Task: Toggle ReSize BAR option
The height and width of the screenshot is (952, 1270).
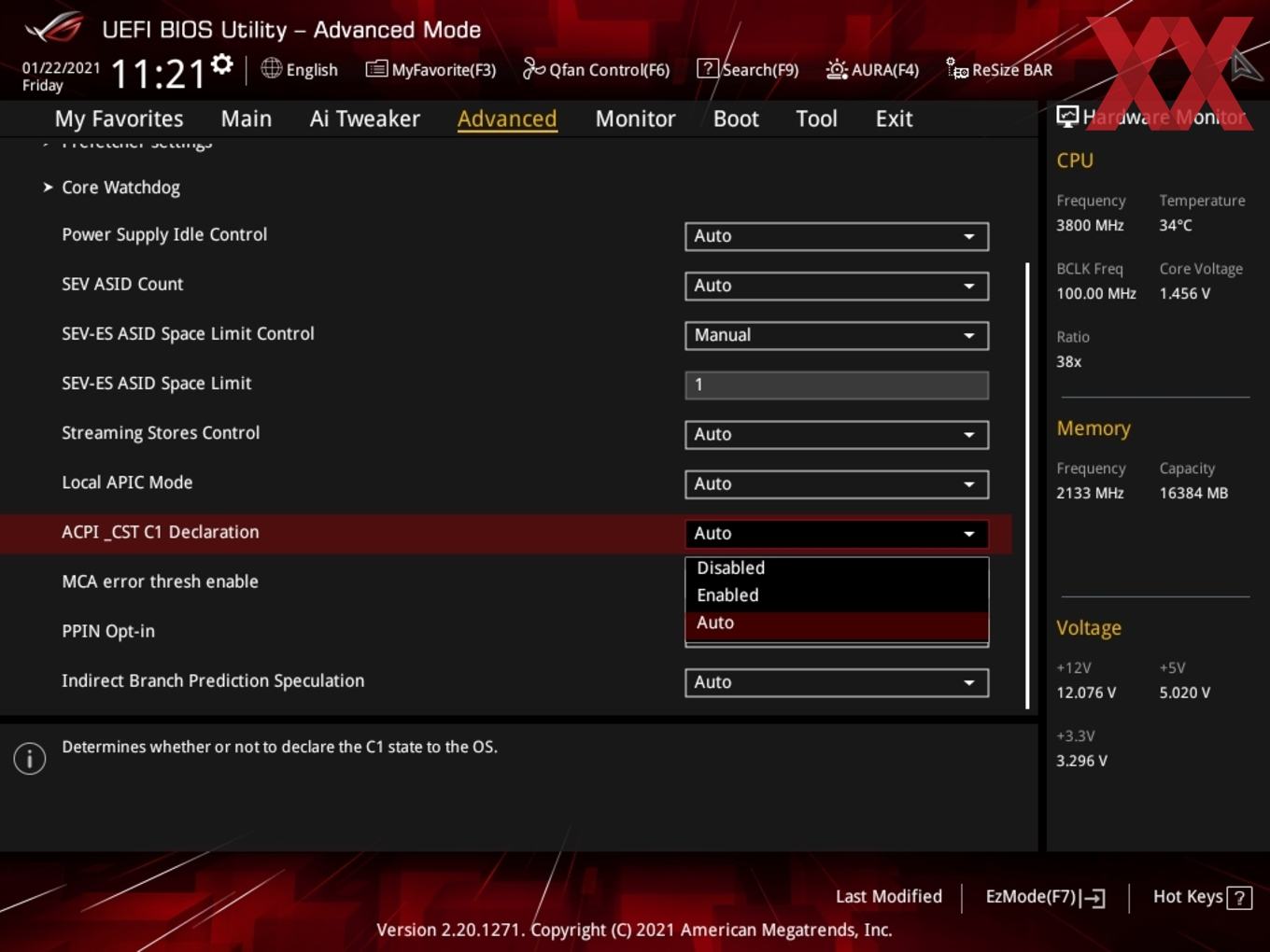Action: (x=999, y=69)
